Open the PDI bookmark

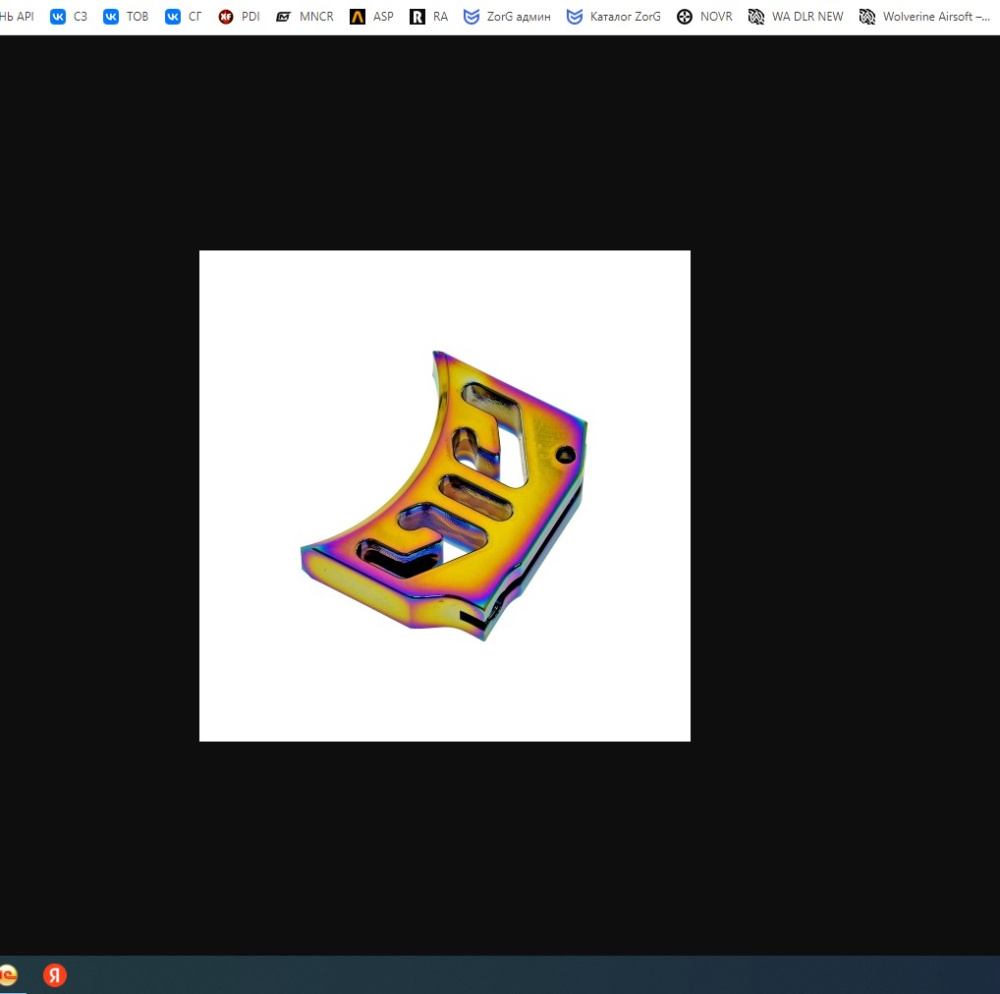point(239,17)
